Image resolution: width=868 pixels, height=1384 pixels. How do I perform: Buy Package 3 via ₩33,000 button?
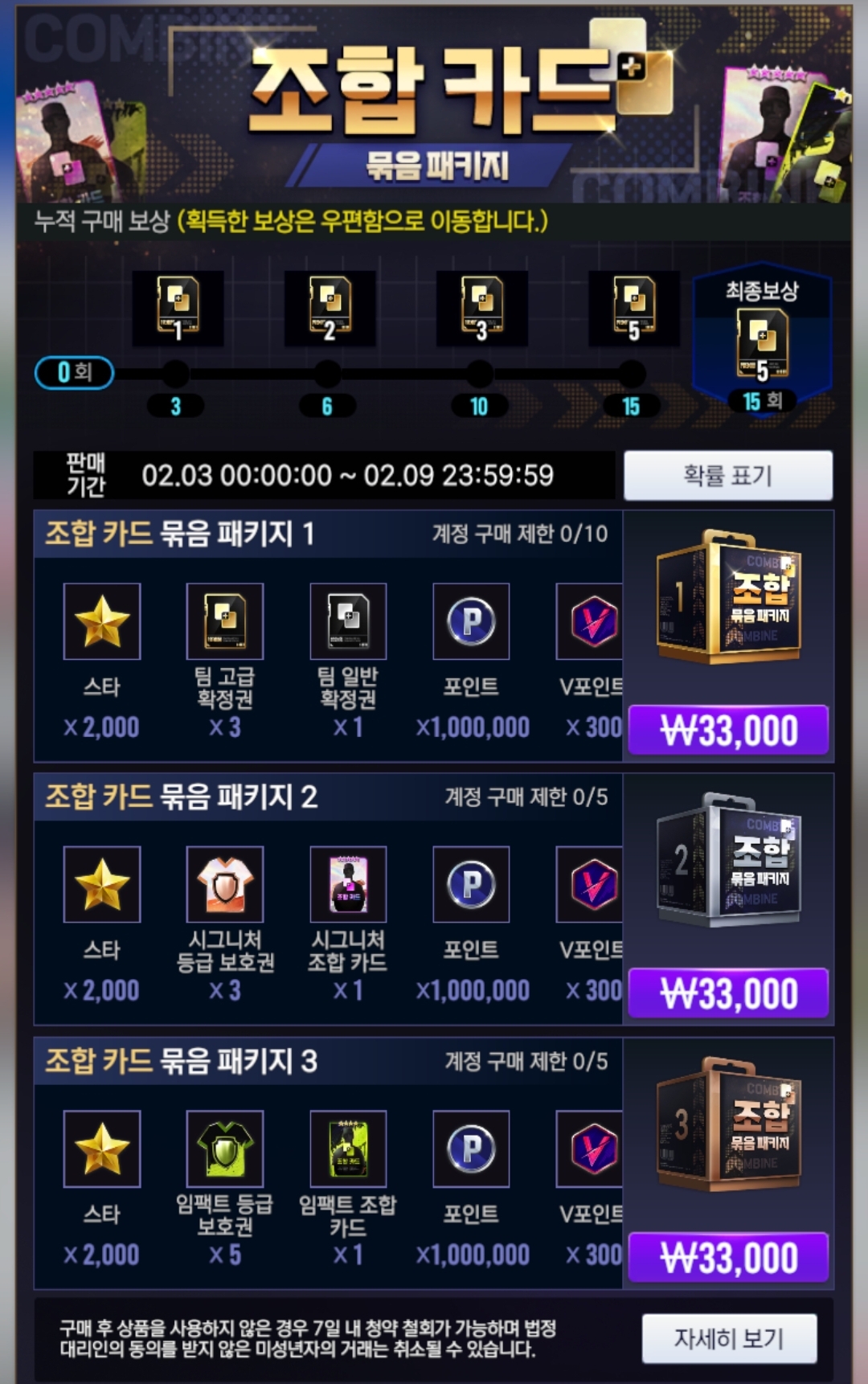(728, 1257)
